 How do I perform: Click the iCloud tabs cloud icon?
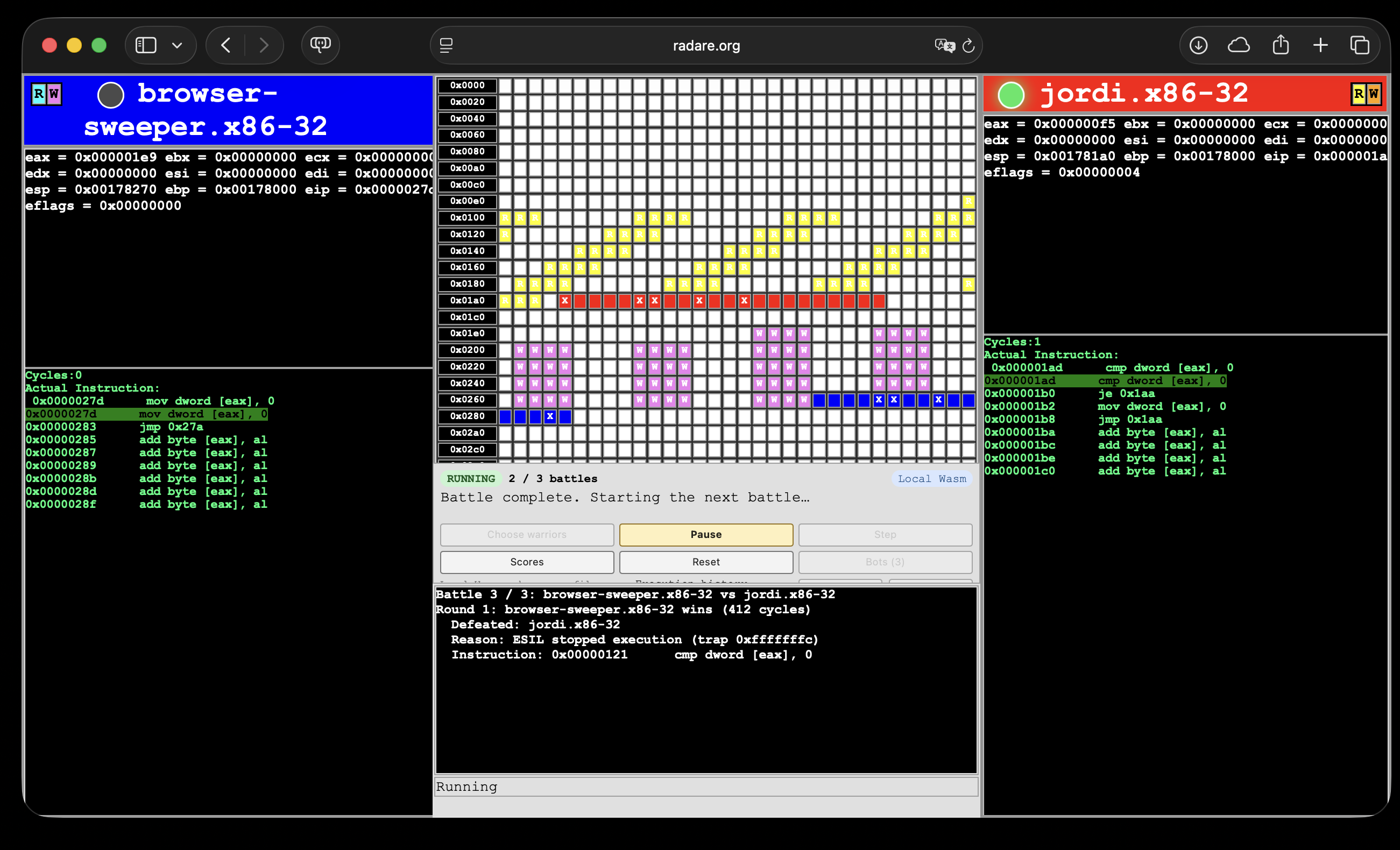(1239, 45)
